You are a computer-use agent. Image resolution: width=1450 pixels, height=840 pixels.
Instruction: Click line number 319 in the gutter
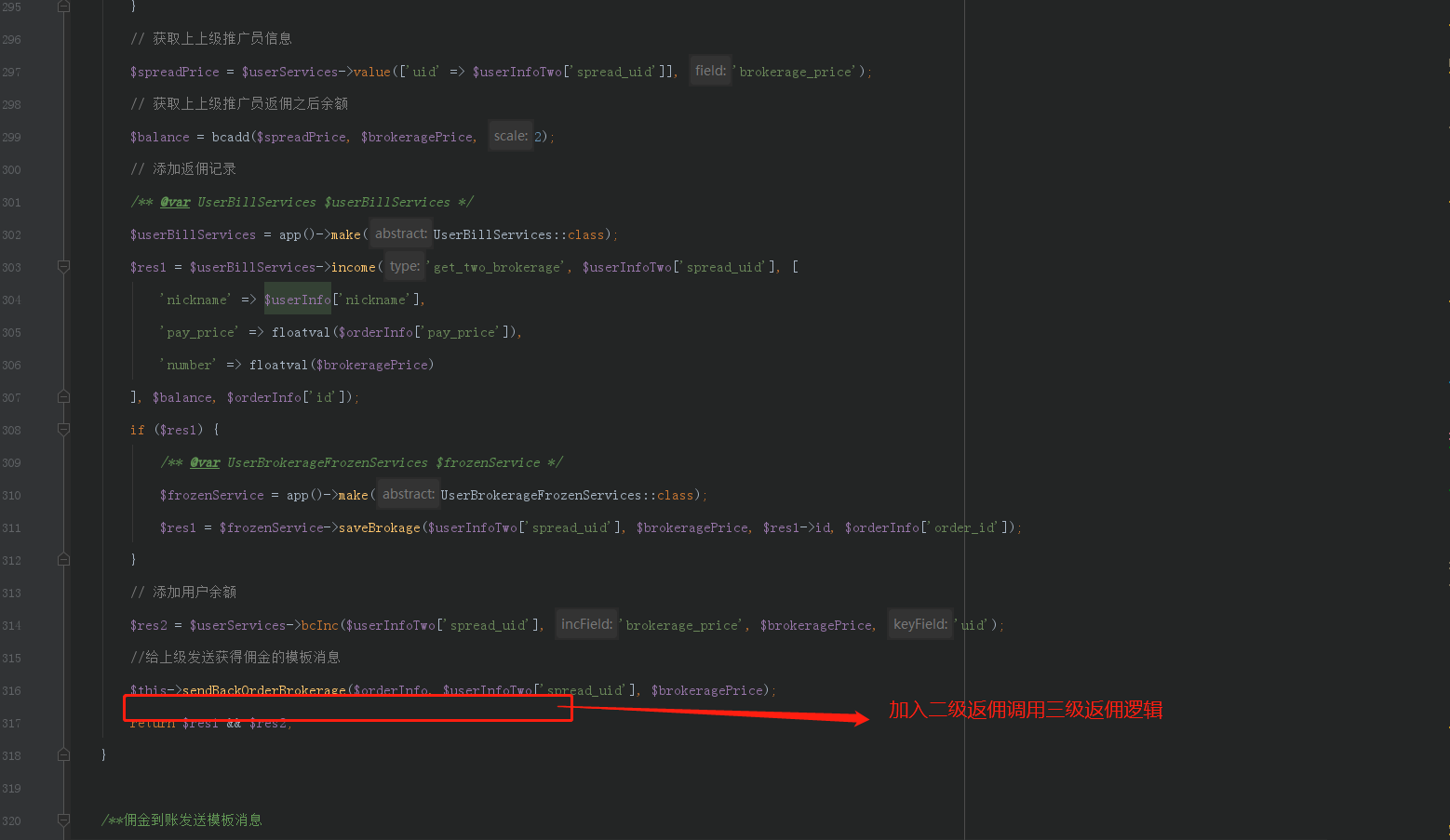click(x=11, y=788)
